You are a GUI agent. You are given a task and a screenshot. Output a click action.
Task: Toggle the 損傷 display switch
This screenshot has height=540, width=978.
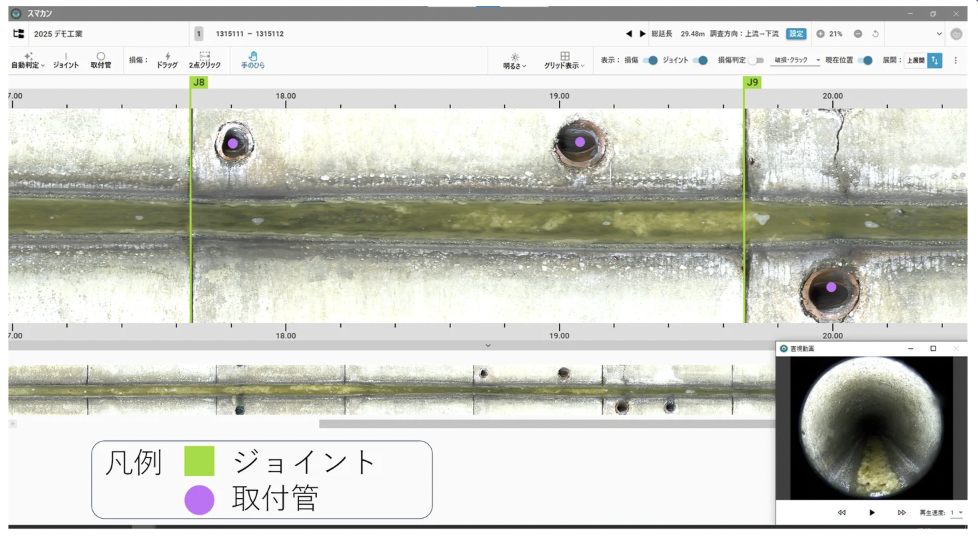pos(650,61)
